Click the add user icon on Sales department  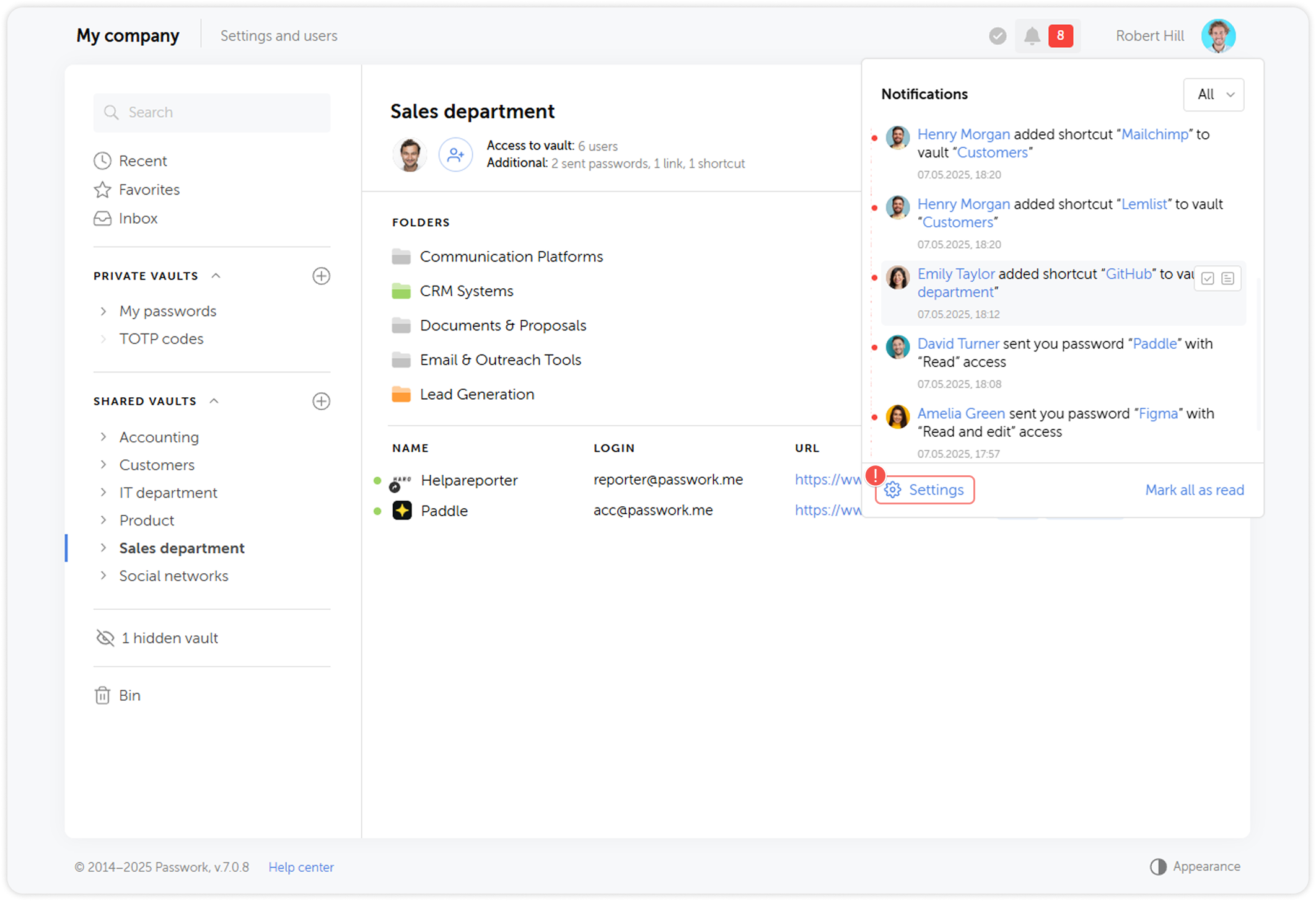(455, 154)
